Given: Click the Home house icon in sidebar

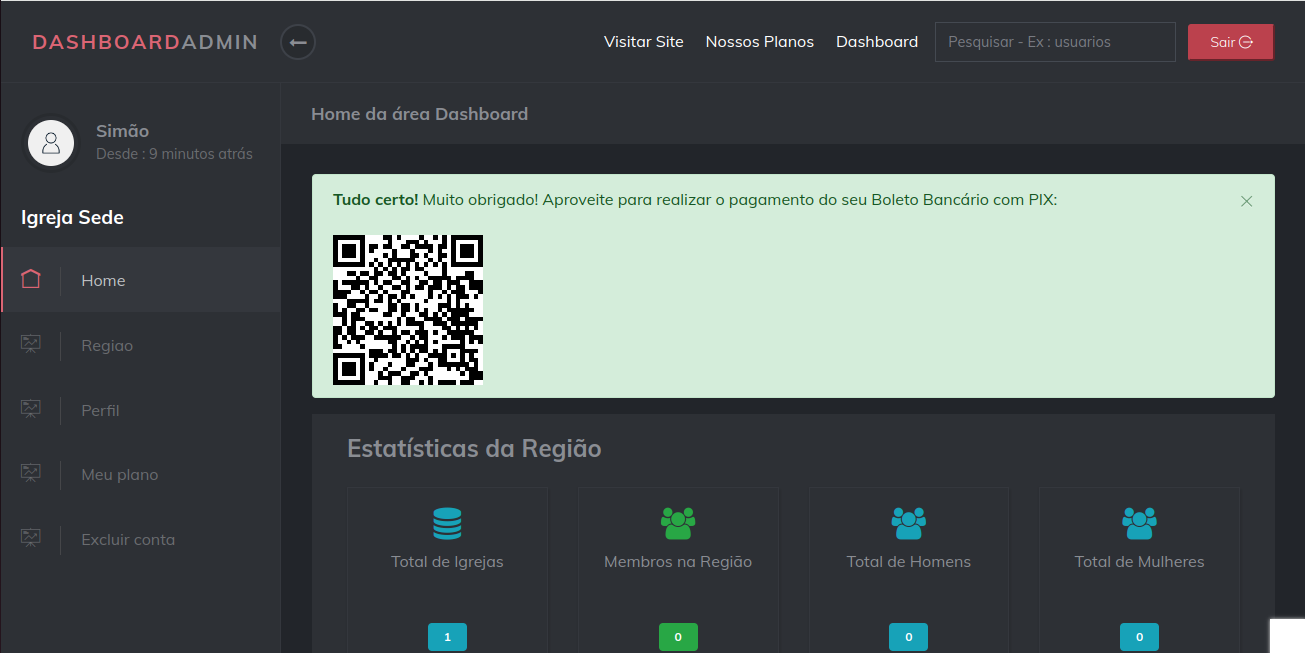Looking at the screenshot, I should (x=31, y=280).
